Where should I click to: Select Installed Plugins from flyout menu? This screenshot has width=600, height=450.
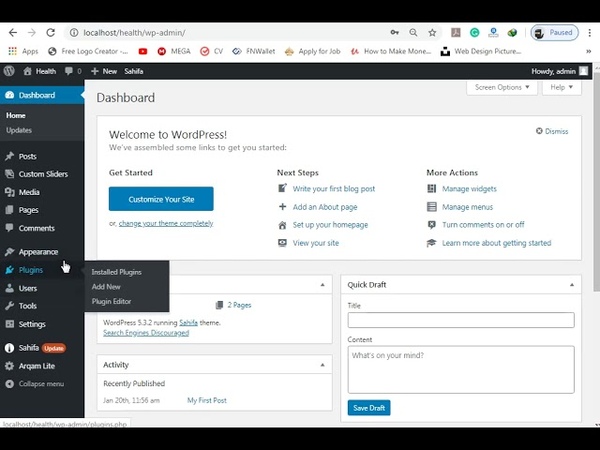pos(116,272)
